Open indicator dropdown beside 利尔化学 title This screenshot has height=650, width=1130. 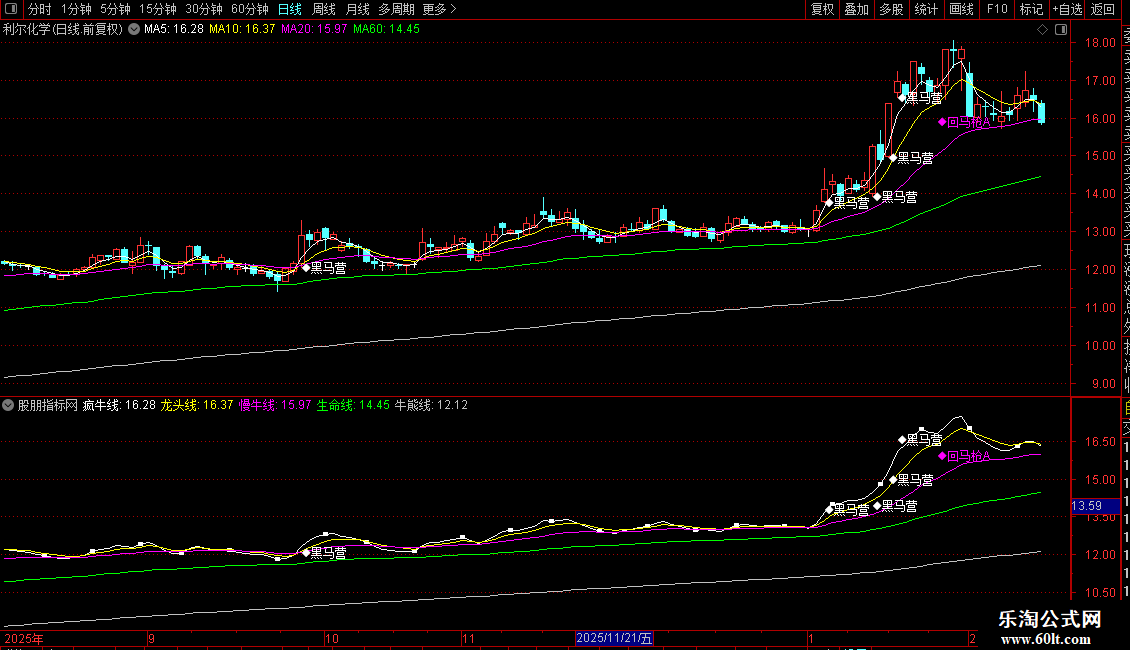tap(134, 29)
